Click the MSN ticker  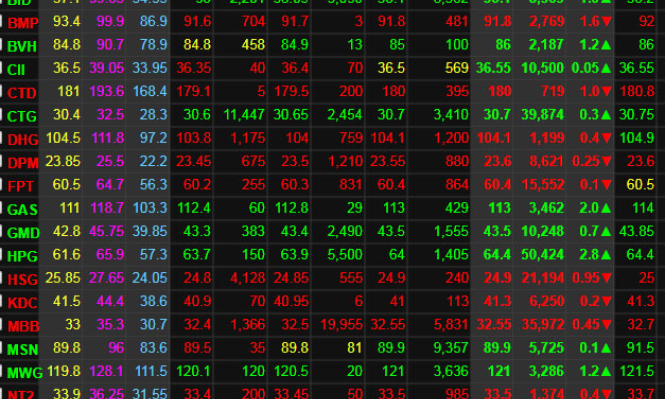coord(22,349)
